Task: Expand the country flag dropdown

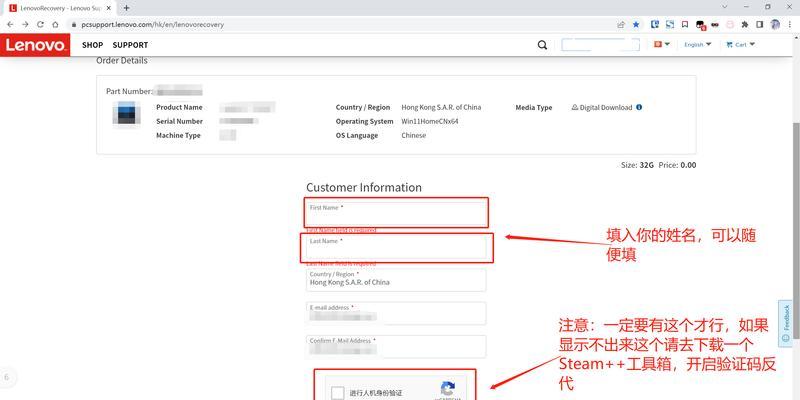Action: point(662,44)
